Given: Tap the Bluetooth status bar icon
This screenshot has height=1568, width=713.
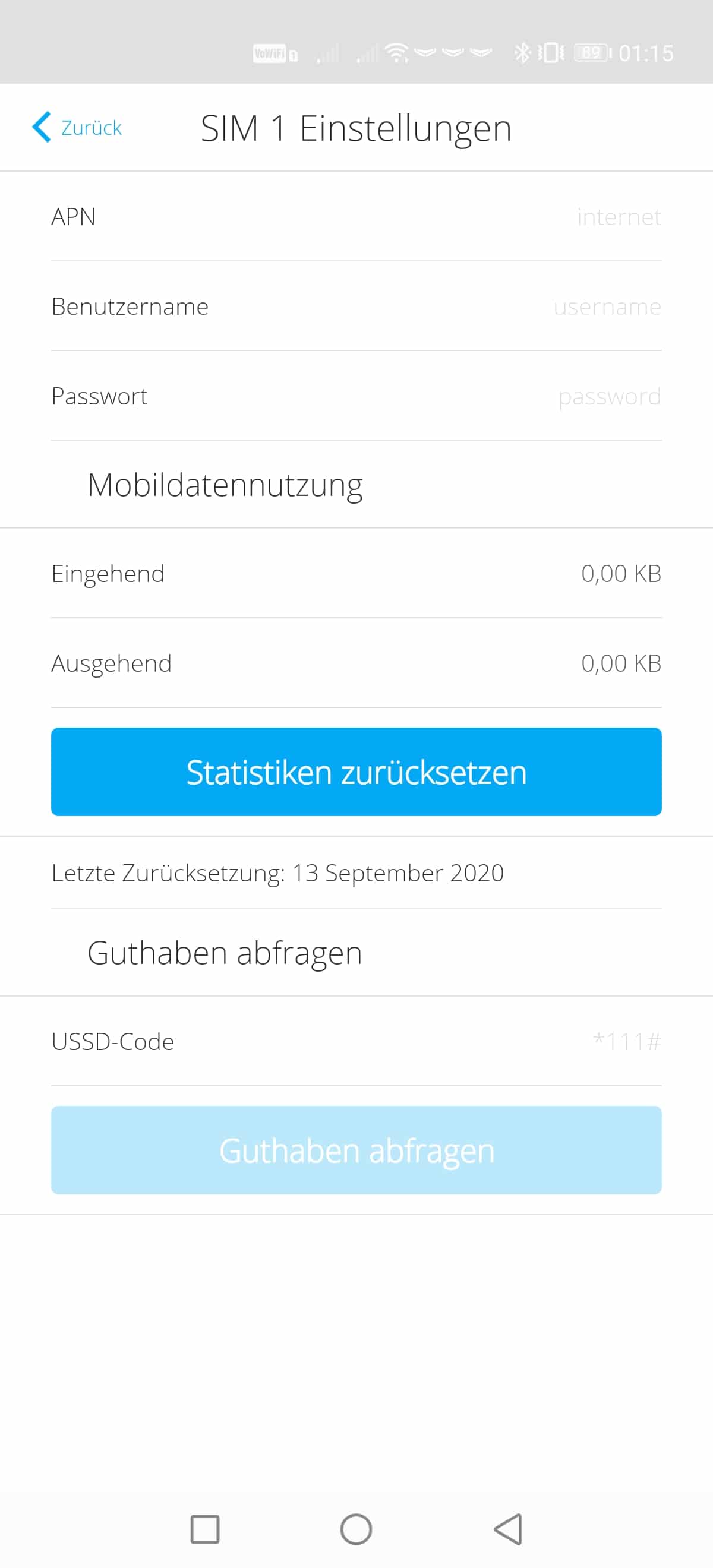Looking at the screenshot, I should pyautogui.click(x=522, y=53).
